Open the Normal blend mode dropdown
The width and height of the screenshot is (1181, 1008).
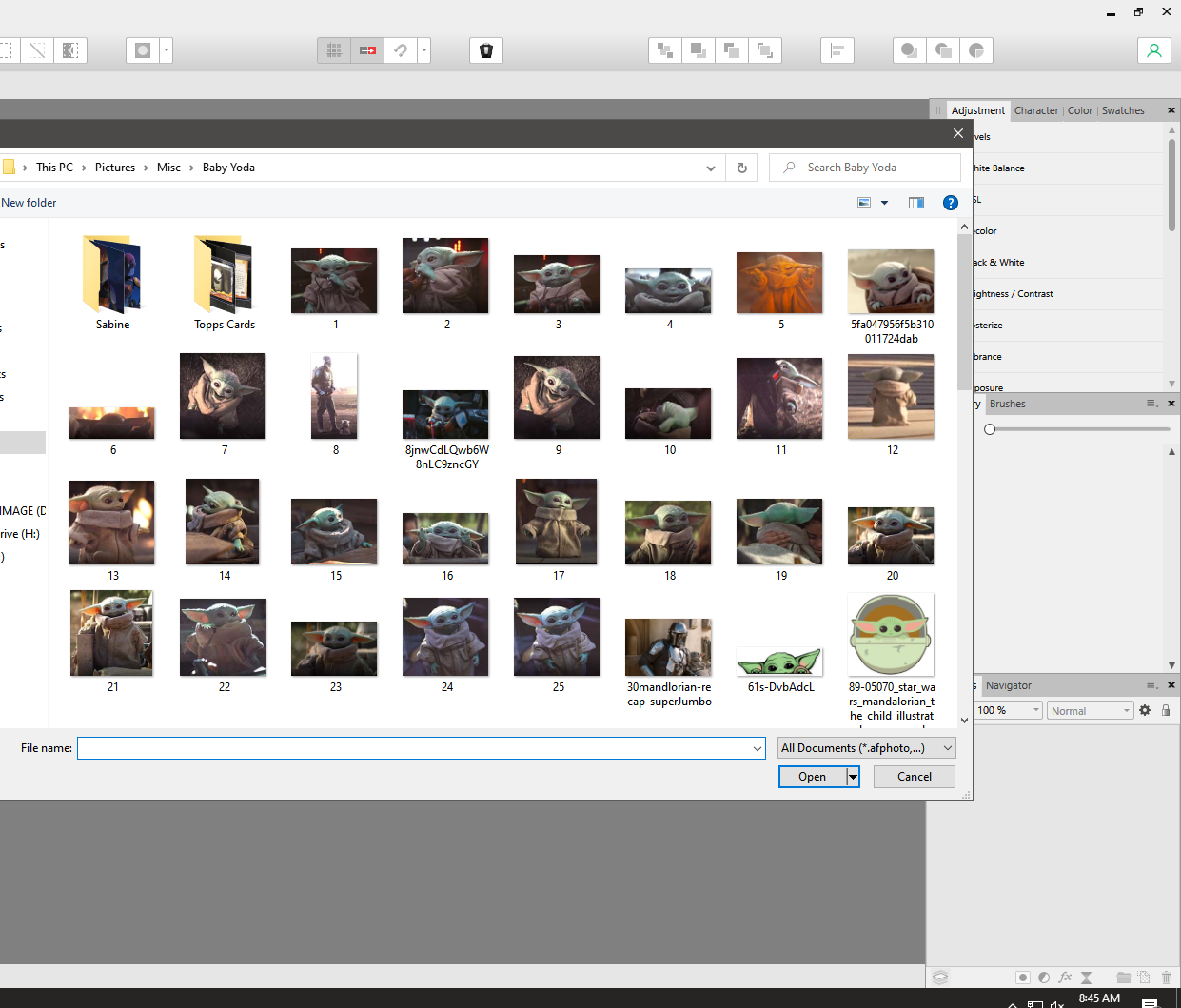(x=1091, y=710)
